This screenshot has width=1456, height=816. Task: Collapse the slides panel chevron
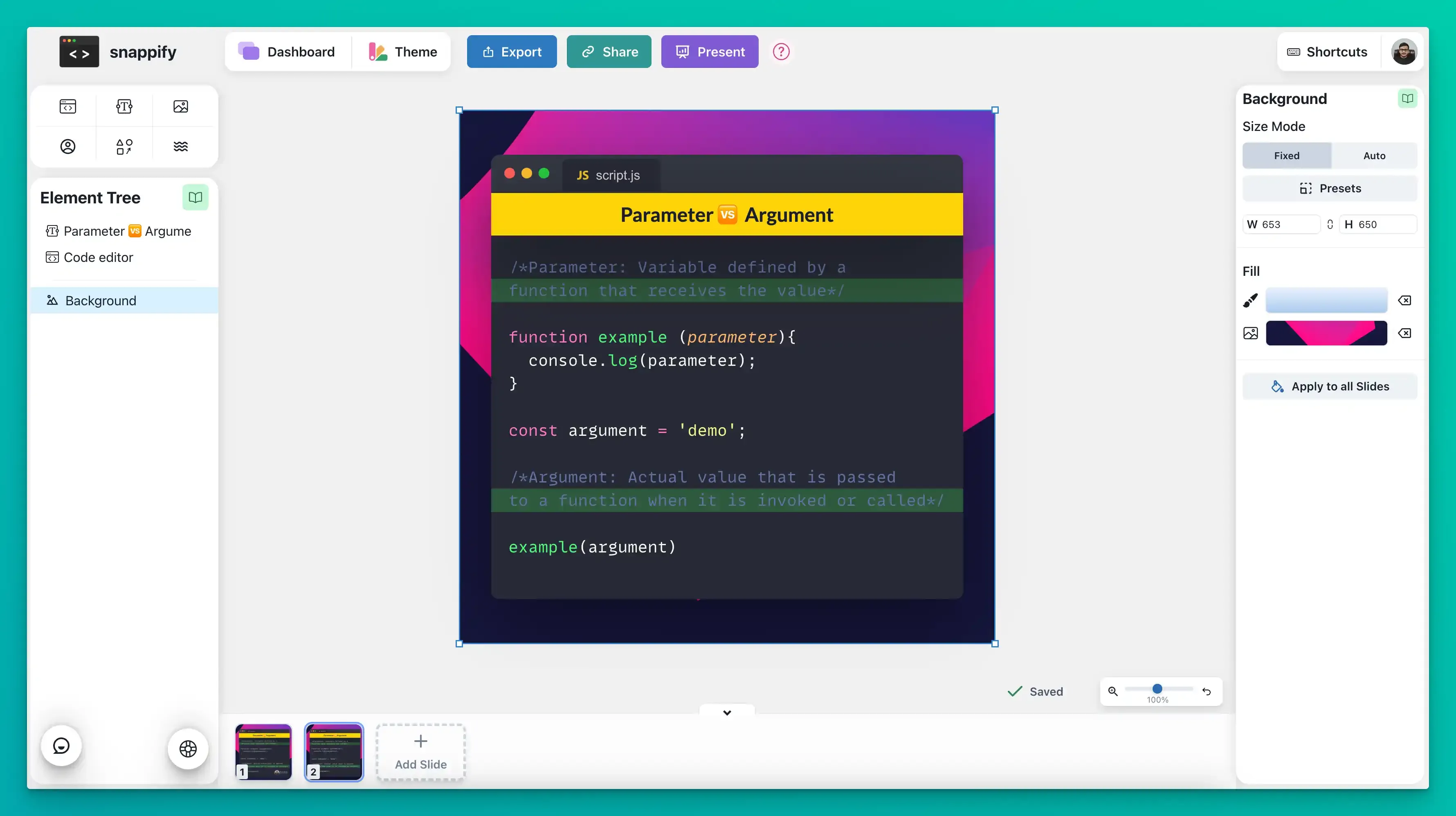(727, 712)
